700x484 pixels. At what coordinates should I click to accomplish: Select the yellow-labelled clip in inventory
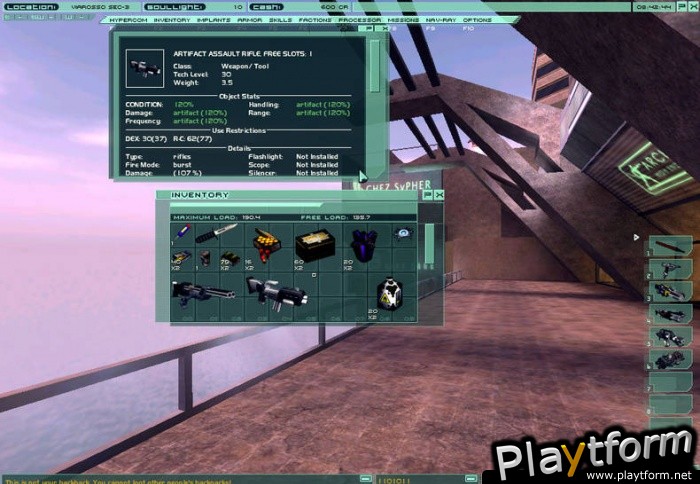click(182, 257)
